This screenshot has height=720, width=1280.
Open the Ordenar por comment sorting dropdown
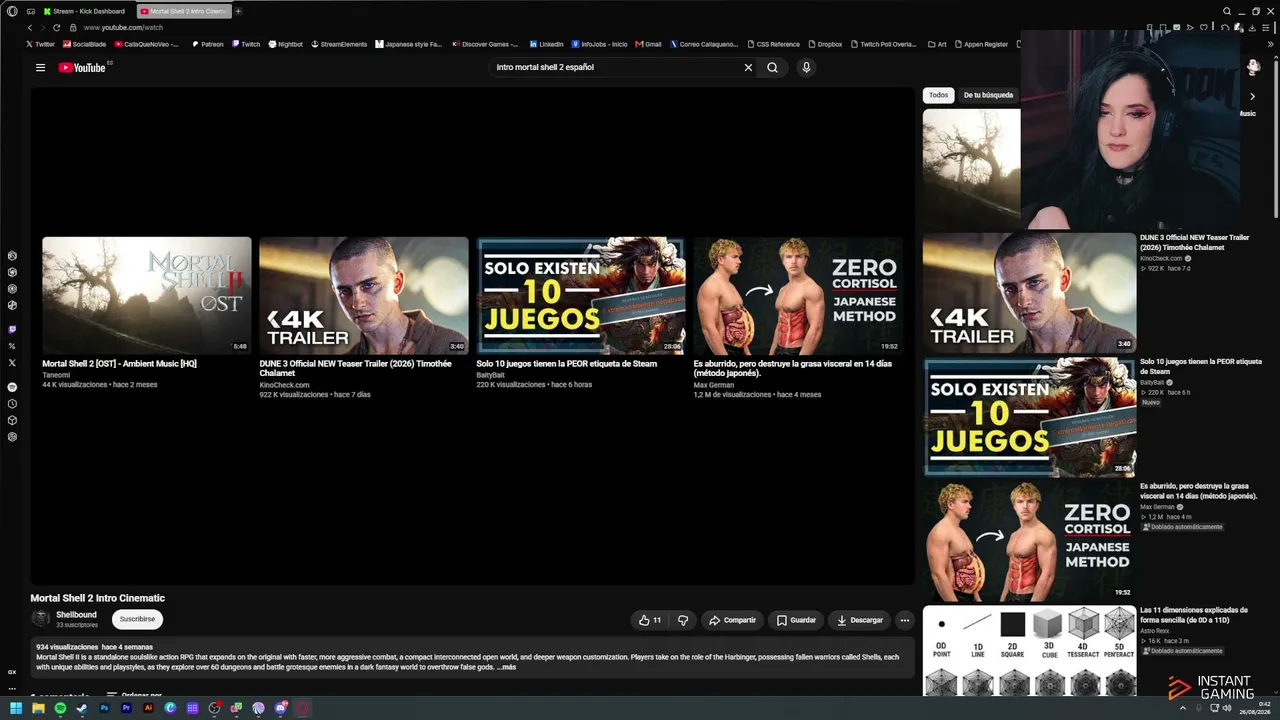[x=134, y=695]
